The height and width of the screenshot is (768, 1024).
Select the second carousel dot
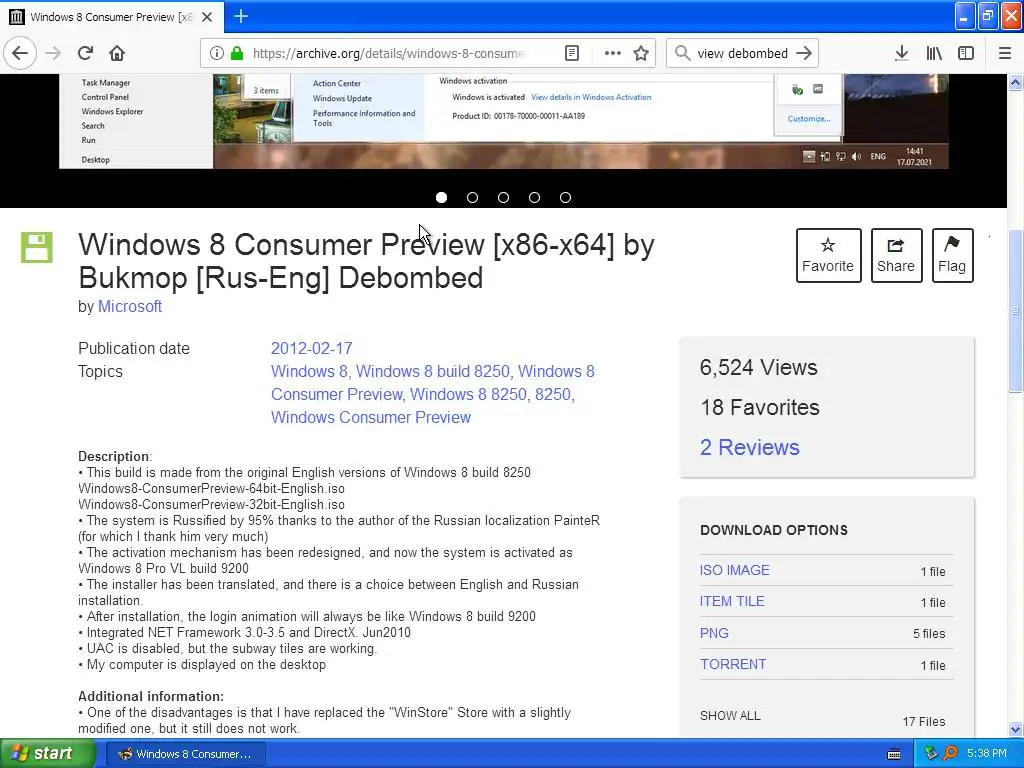pyautogui.click(x=472, y=197)
